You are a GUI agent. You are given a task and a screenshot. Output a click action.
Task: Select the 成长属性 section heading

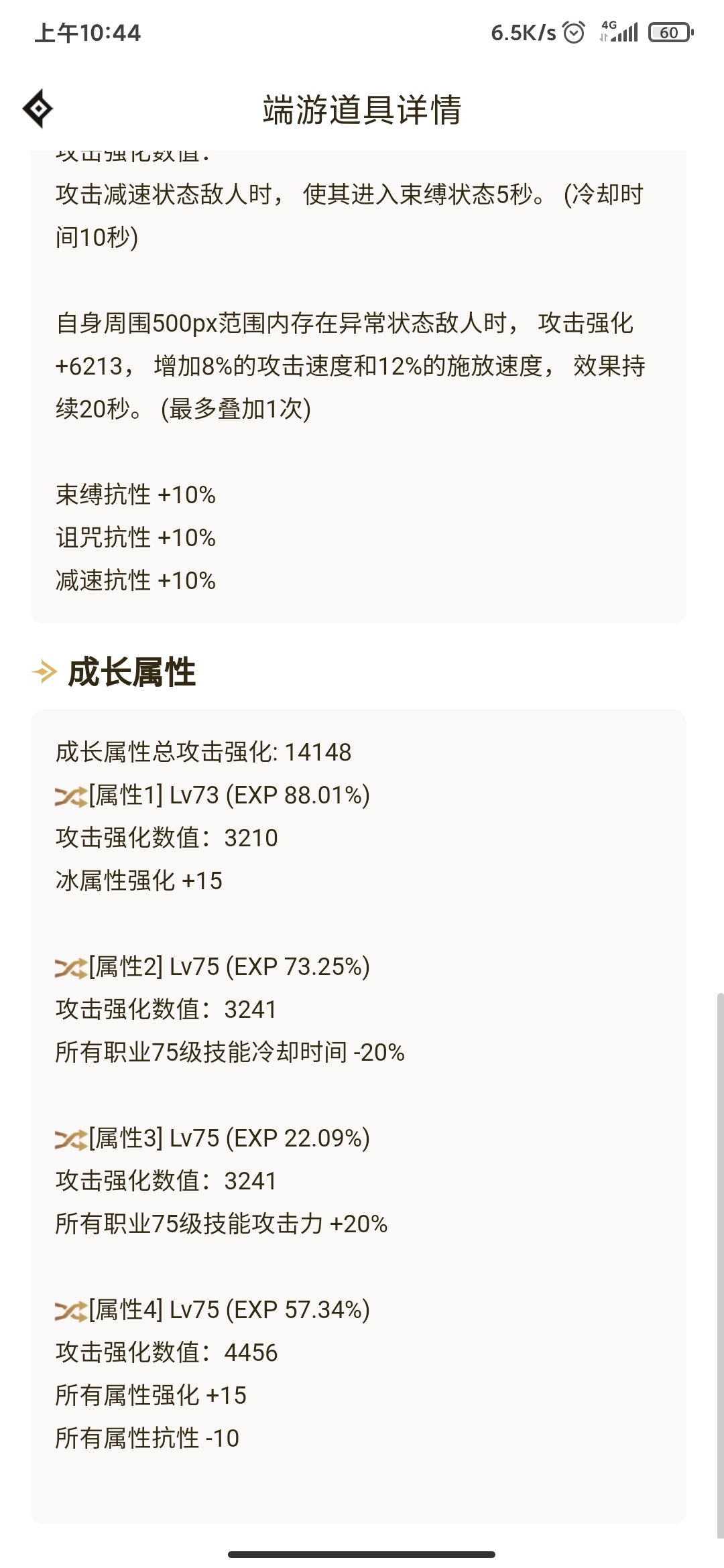click(132, 672)
